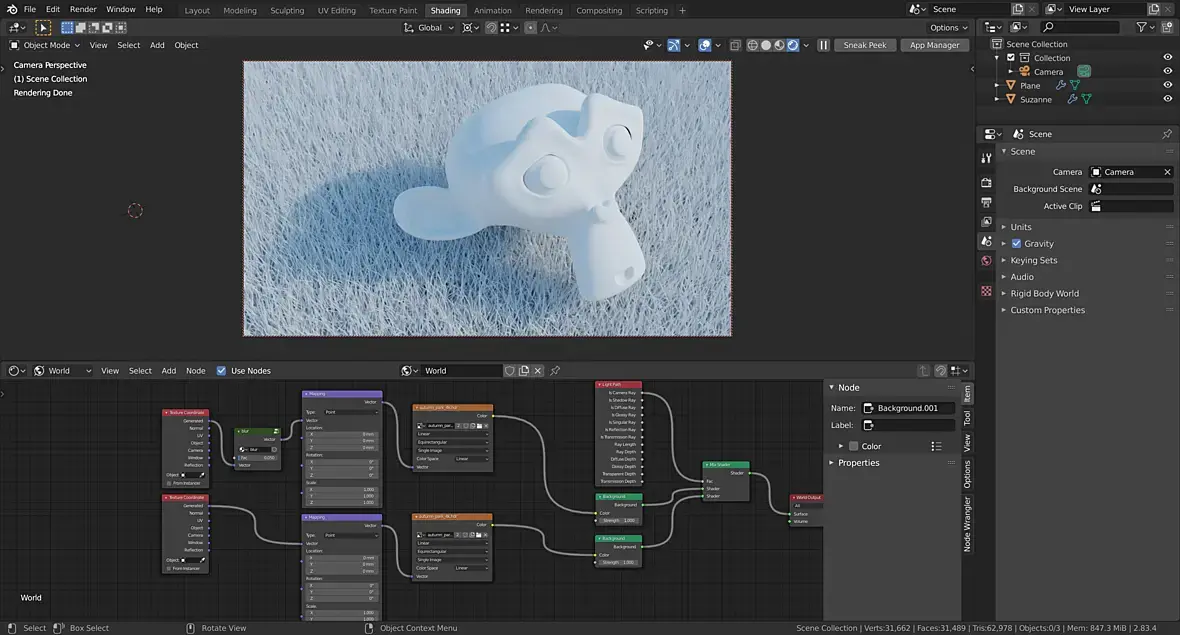Pause the viewport render preview
The width and height of the screenshot is (1180, 635).
tap(824, 45)
